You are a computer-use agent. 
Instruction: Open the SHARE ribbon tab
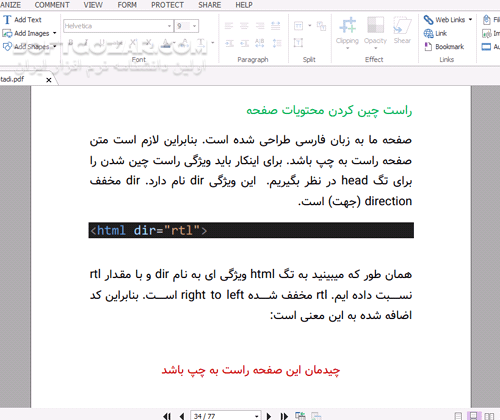point(209,5)
